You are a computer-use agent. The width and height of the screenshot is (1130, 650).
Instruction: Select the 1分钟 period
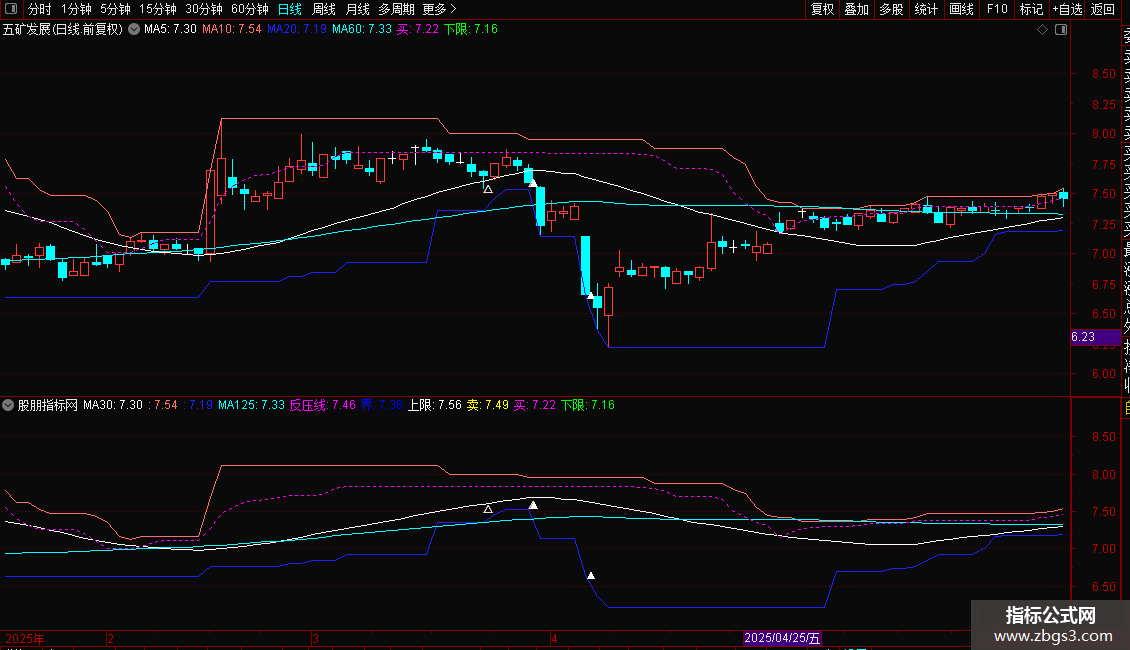click(x=76, y=9)
